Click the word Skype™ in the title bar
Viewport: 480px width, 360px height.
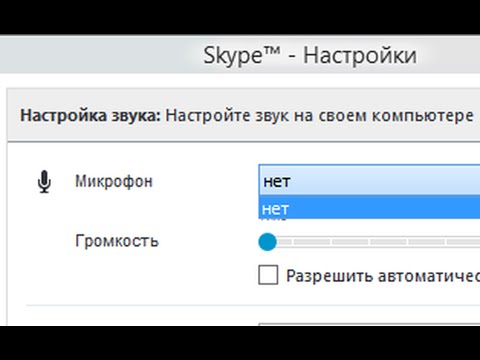click(x=242, y=55)
